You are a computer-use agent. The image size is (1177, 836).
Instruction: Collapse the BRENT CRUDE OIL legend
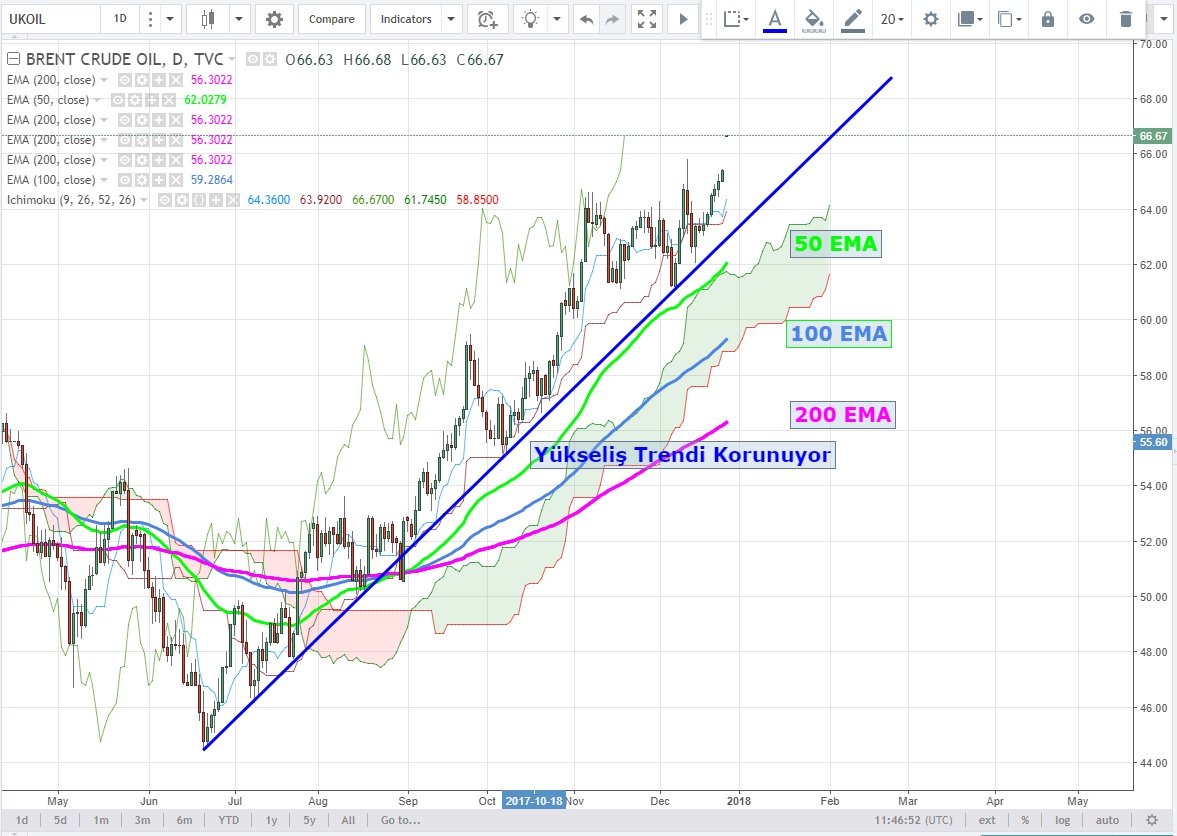coord(13,60)
